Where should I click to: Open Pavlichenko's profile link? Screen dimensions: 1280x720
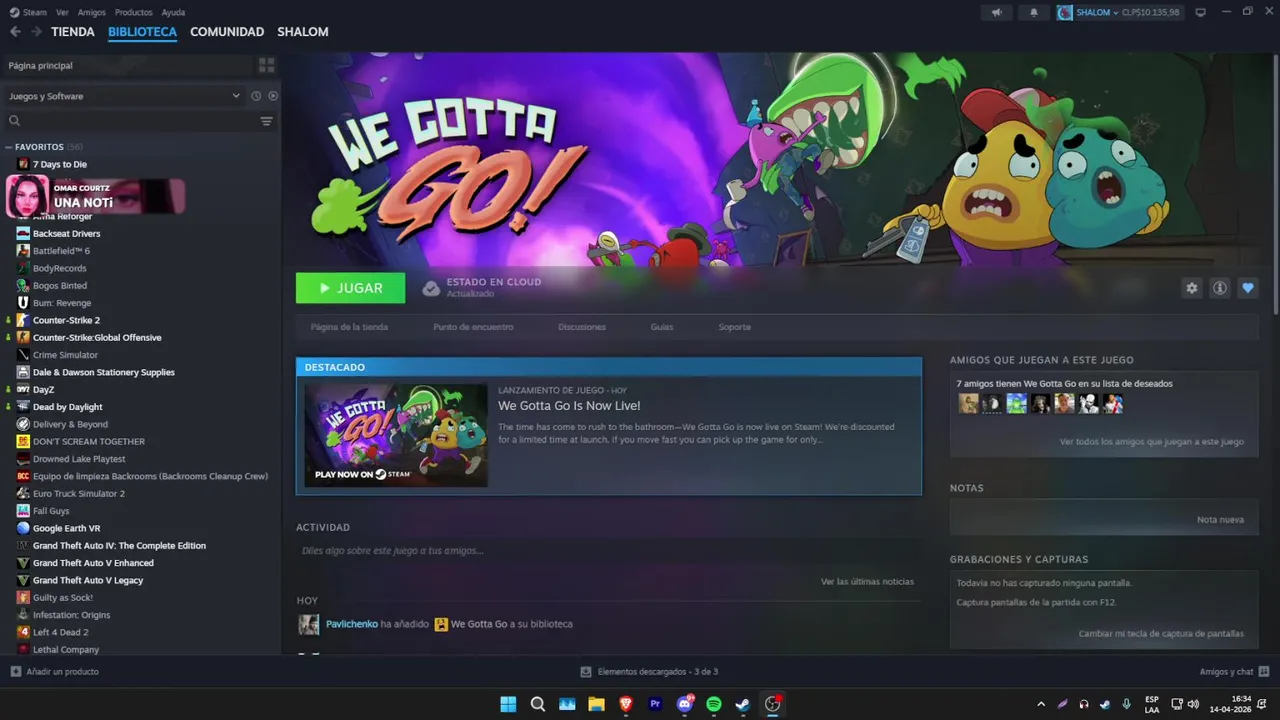352,624
